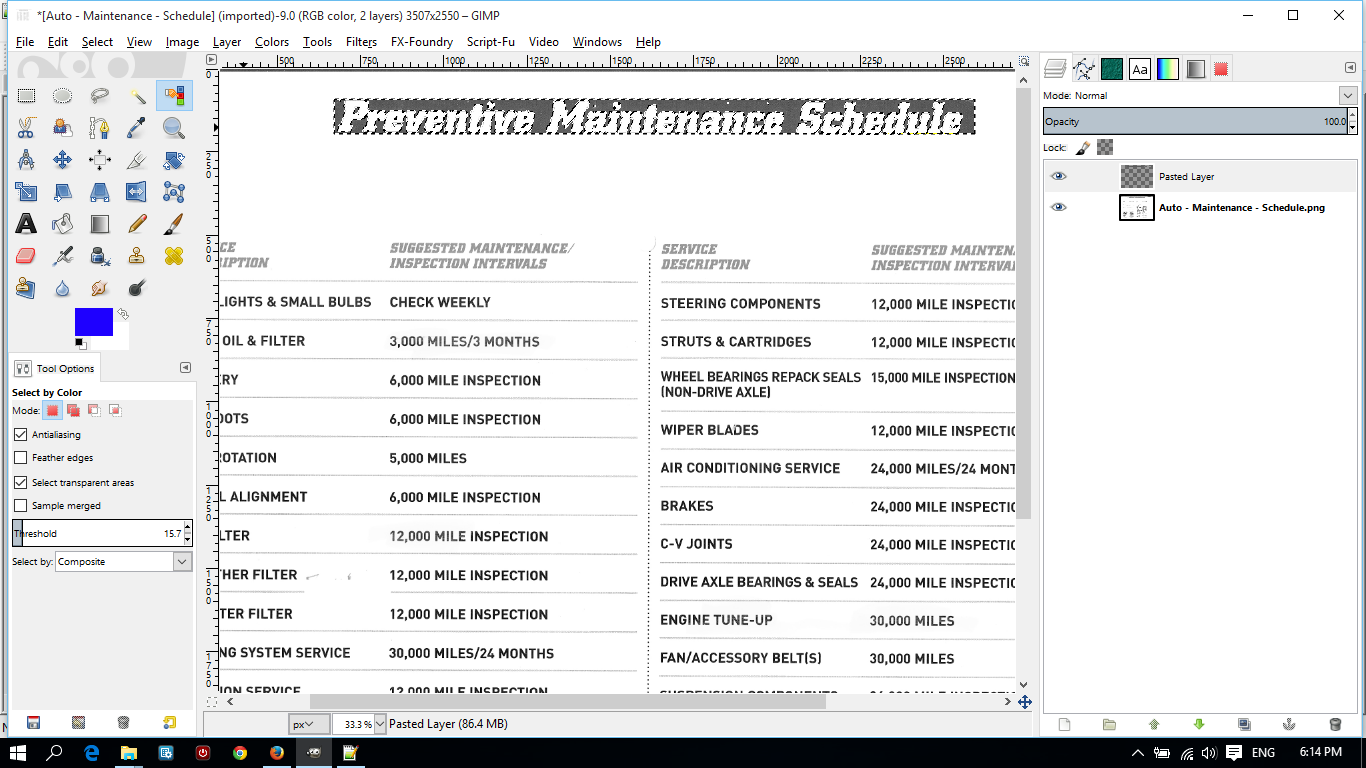Click the blue foreground color swatch
The width and height of the screenshot is (1366, 768).
[x=93, y=322]
